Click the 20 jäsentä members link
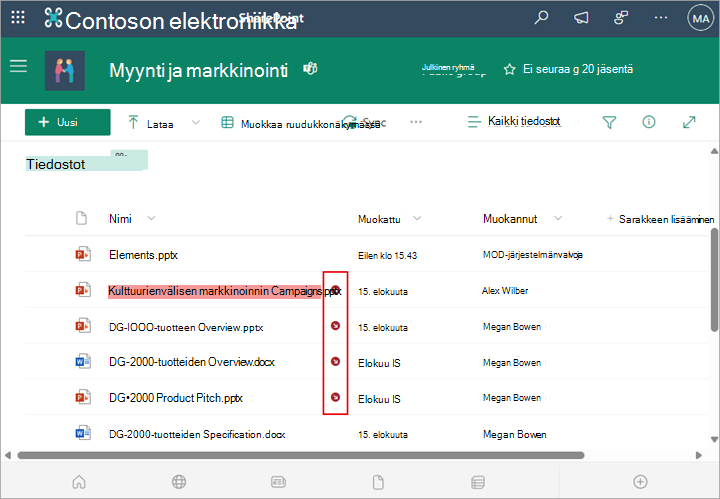Image resolution: width=720 pixels, height=499 pixels. pos(608,69)
